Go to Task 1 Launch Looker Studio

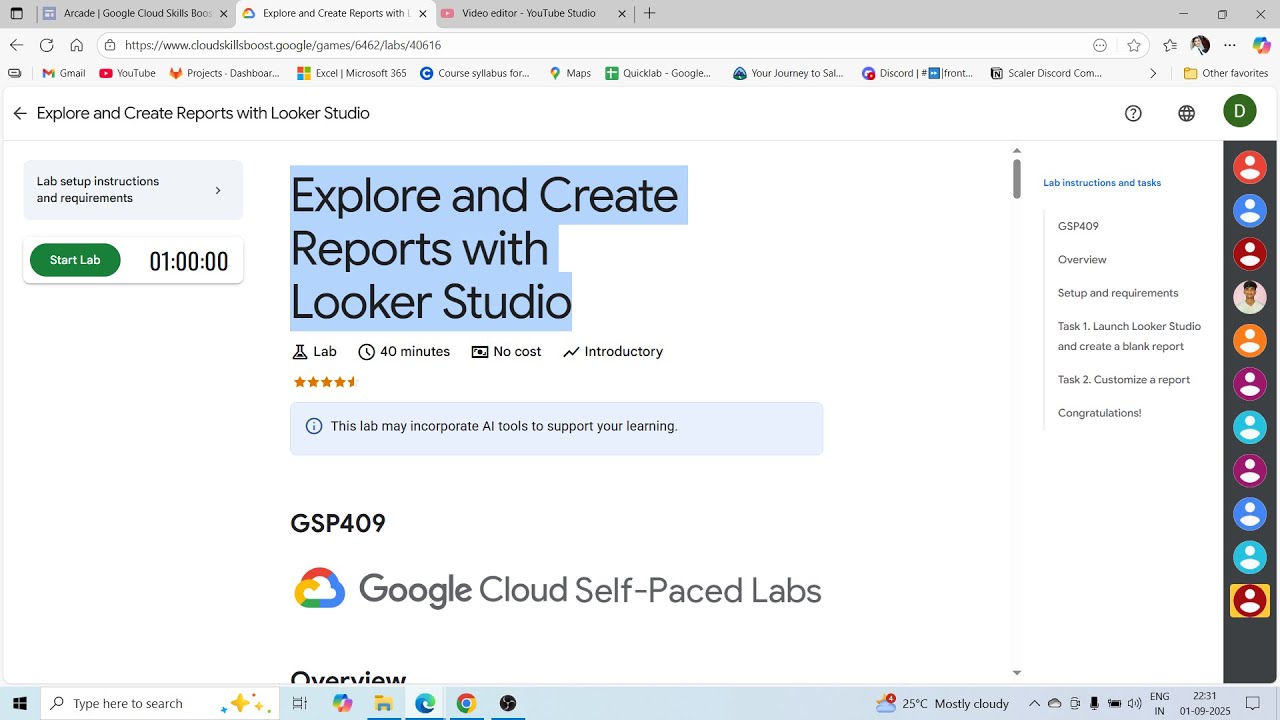click(1129, 336)
